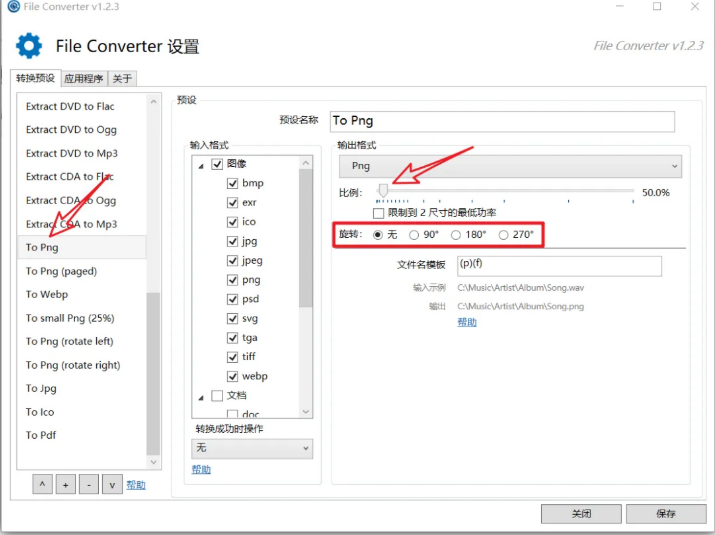Open the Png output format dropdown
The width and height of the screenshot is (715, 535).
[x=510, y=166]
